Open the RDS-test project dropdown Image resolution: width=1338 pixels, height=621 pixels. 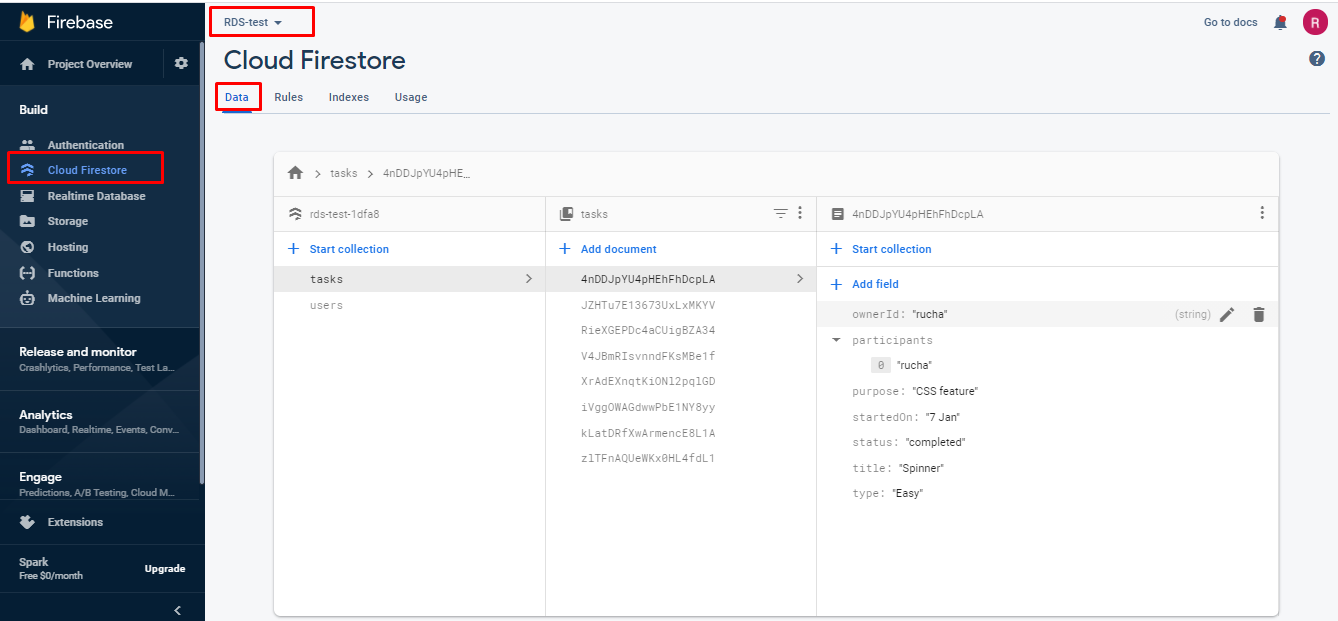253,22
